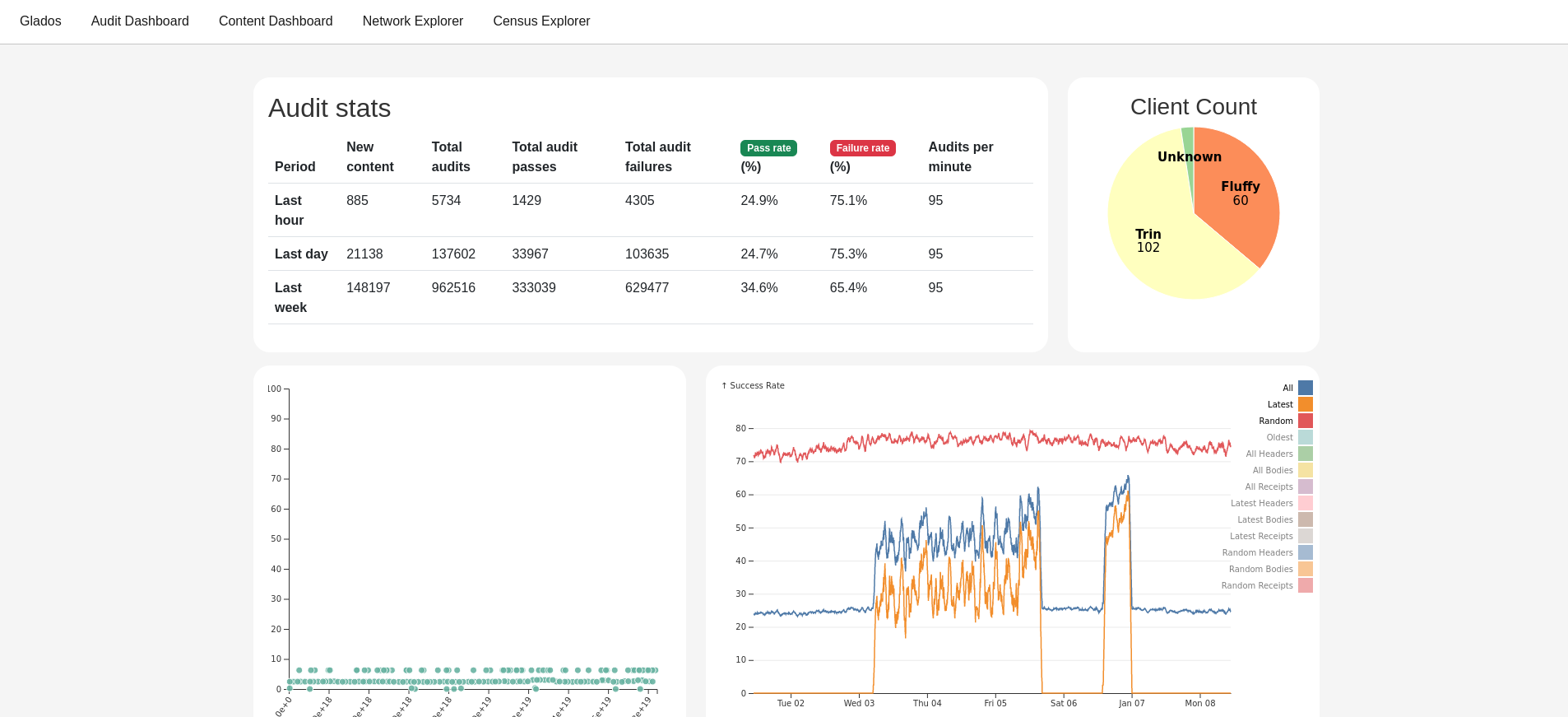Viewport: 1568px width, 717px height.
Task: Click the Jan 07 axis tick label
Action: pyautogui.click(x=1131, y=703)
